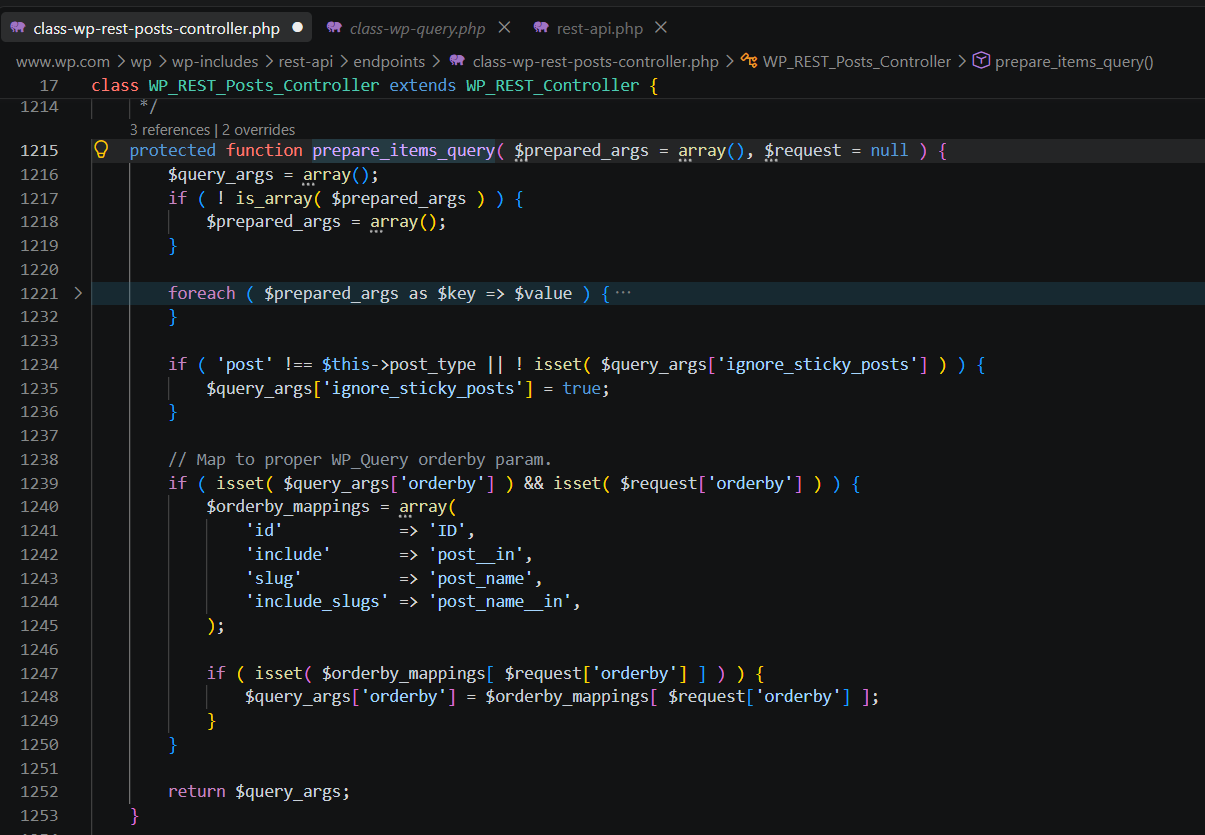The width and height of the screenshot is (1205, 835).
Task: Click the foreach keyword on line 1221
Action: click(201, 293)
